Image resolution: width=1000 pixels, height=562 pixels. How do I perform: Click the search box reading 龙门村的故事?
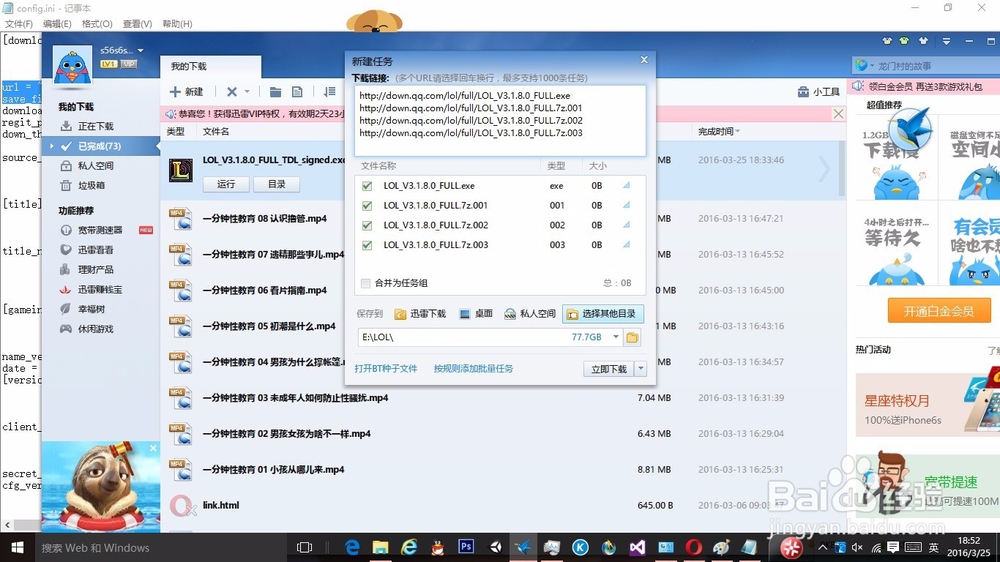[925, 66]
